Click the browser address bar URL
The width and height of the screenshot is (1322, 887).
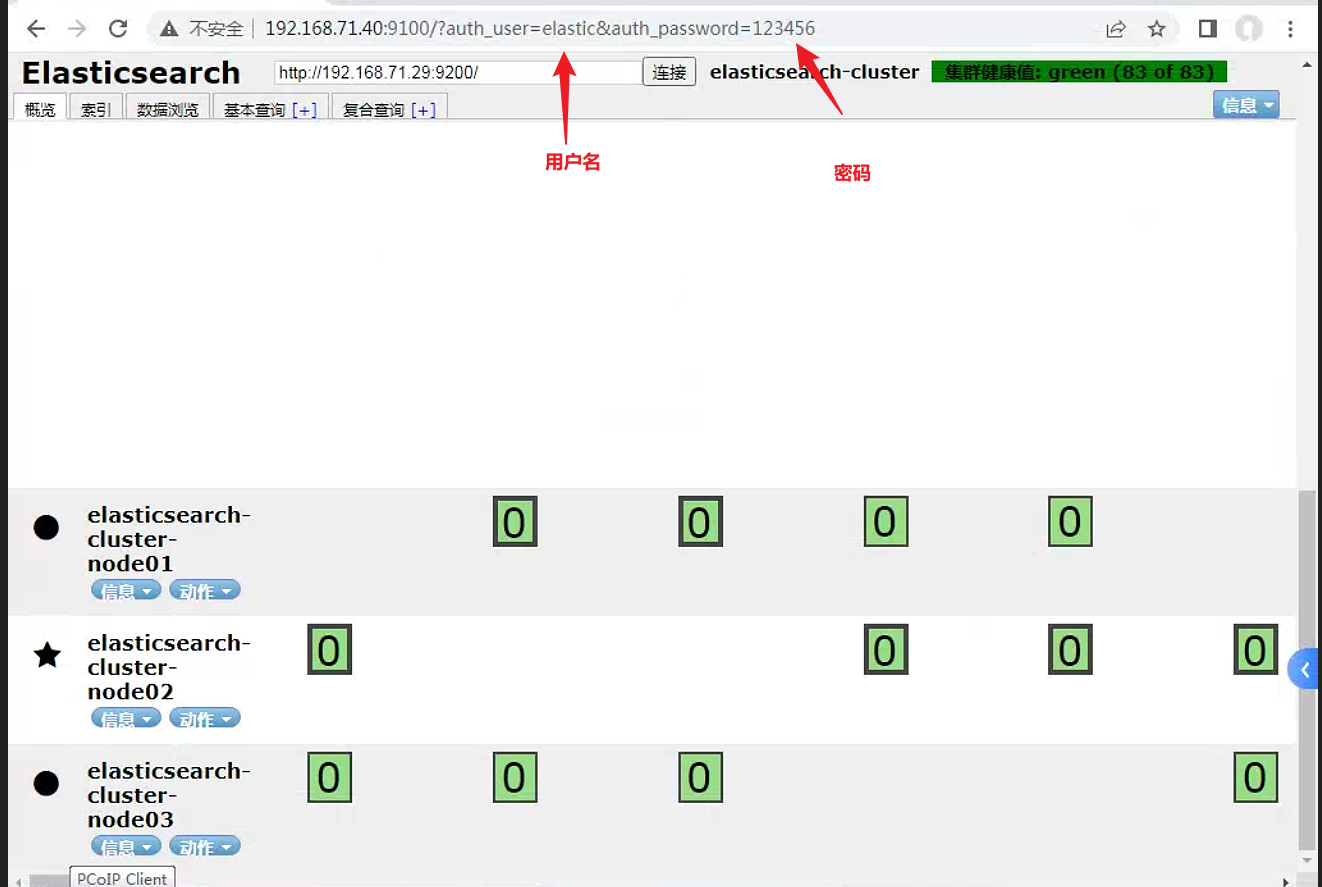540,29
